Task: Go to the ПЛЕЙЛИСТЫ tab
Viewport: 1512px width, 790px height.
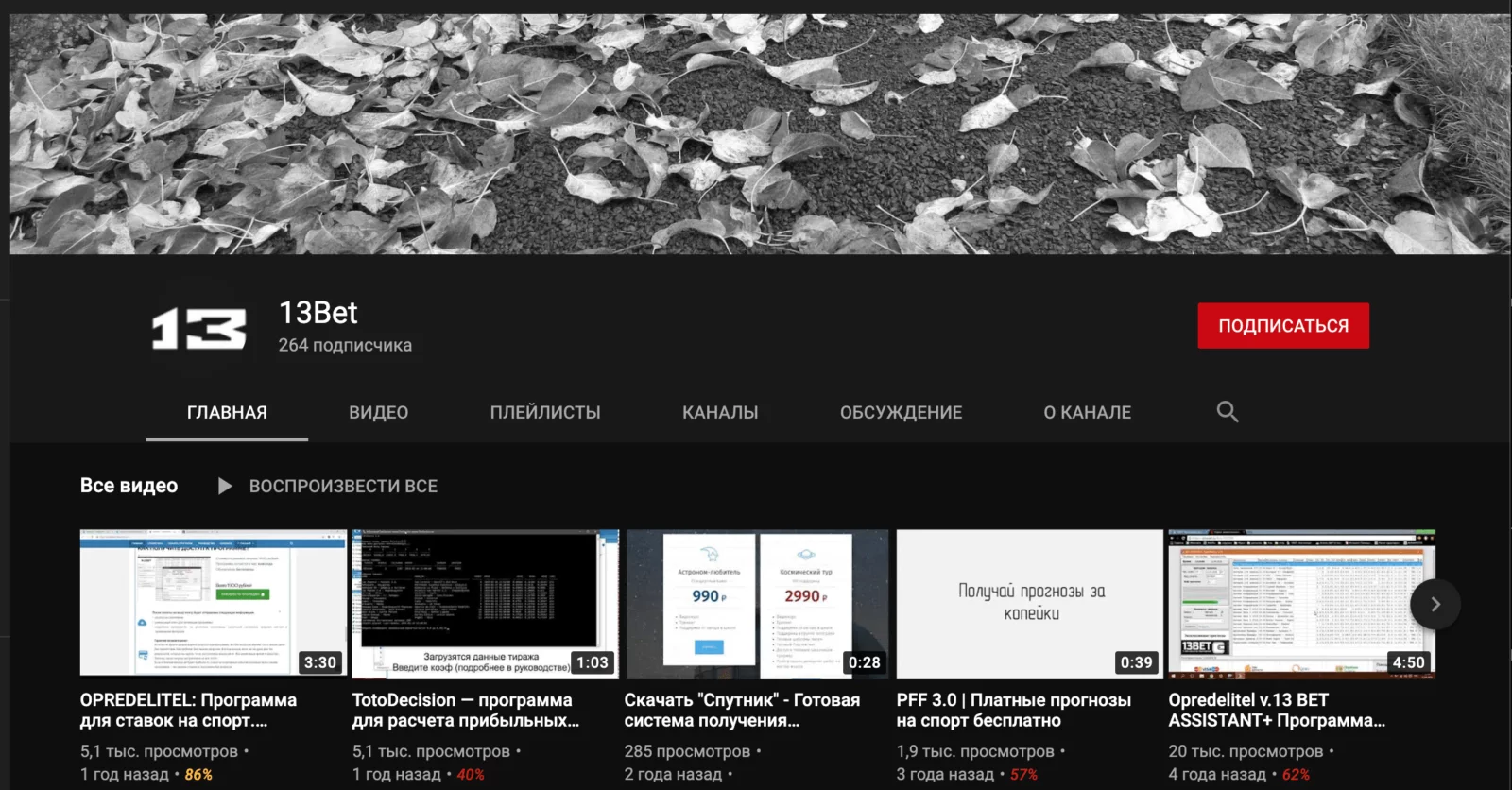Action: tap(545, 412)
